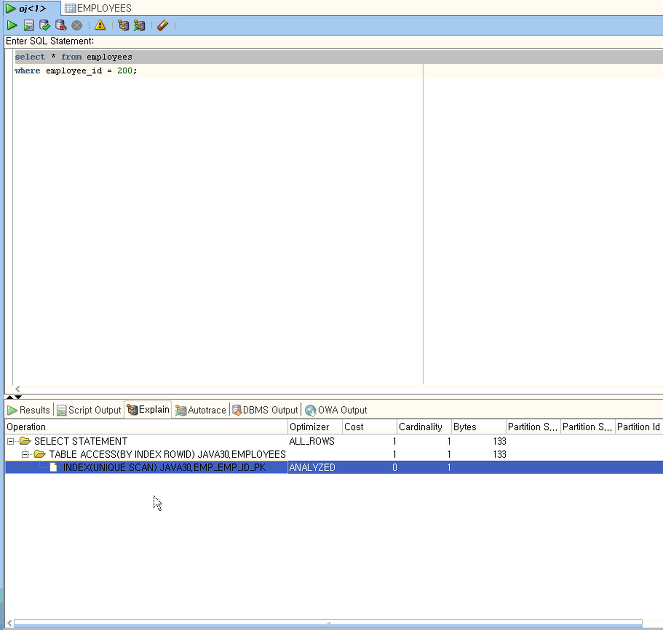Screen dimensions: 663x630
Task: Open the OWA Output tab
Action: click(336, 410)
